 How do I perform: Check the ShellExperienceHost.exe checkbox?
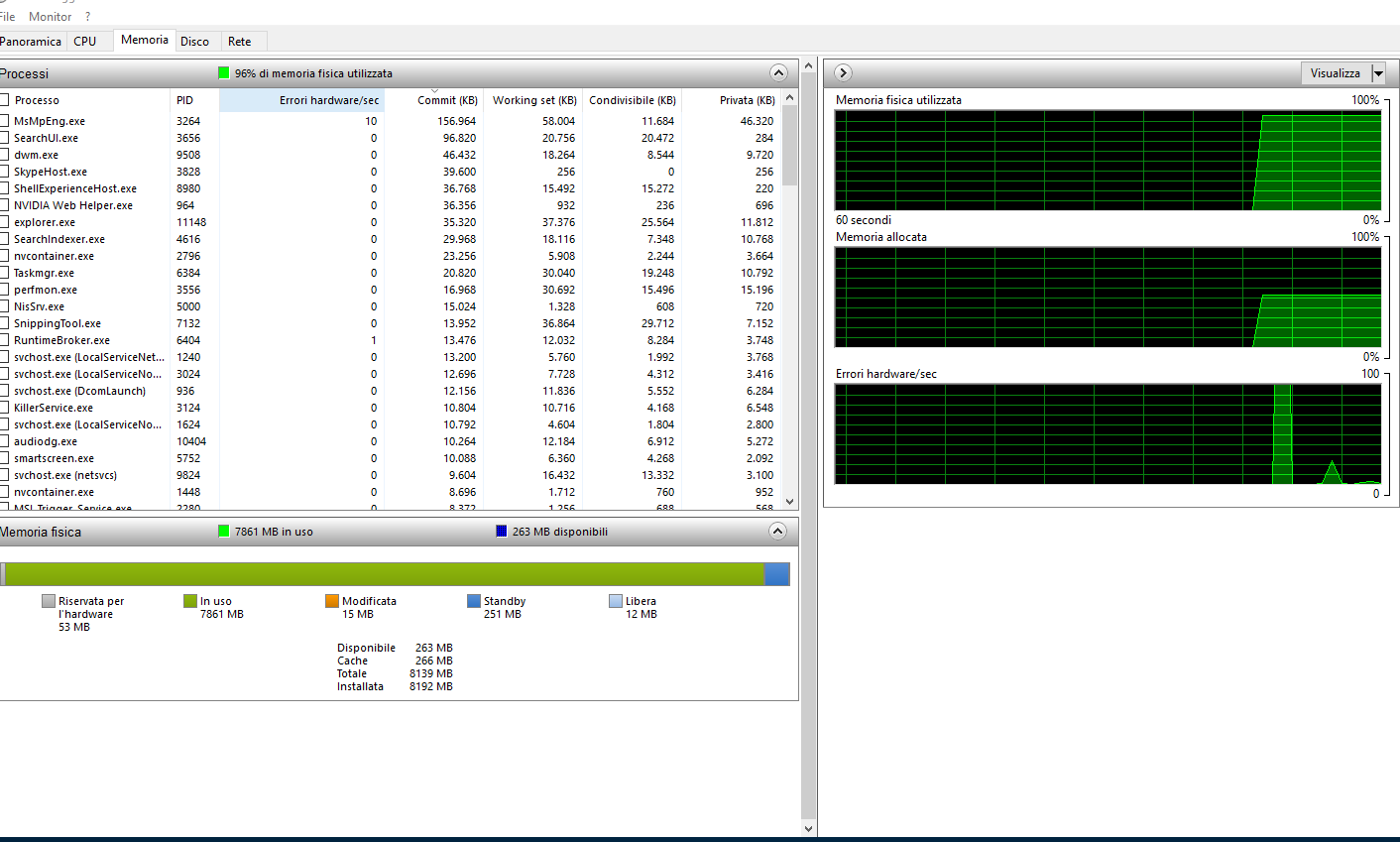(x=4, y=188)
